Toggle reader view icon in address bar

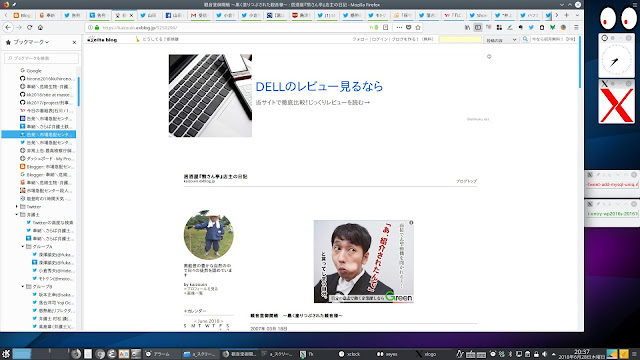[386, 27]
